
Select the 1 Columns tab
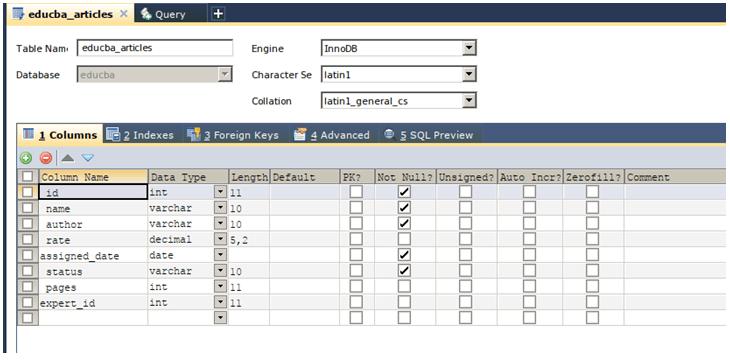click(x=60, y=135)
